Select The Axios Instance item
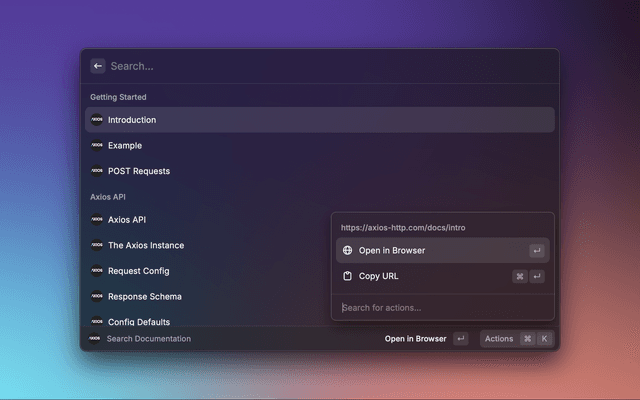The width and height of the screenshot is (640, 400). pyautogui.click(x=146, y=245)
